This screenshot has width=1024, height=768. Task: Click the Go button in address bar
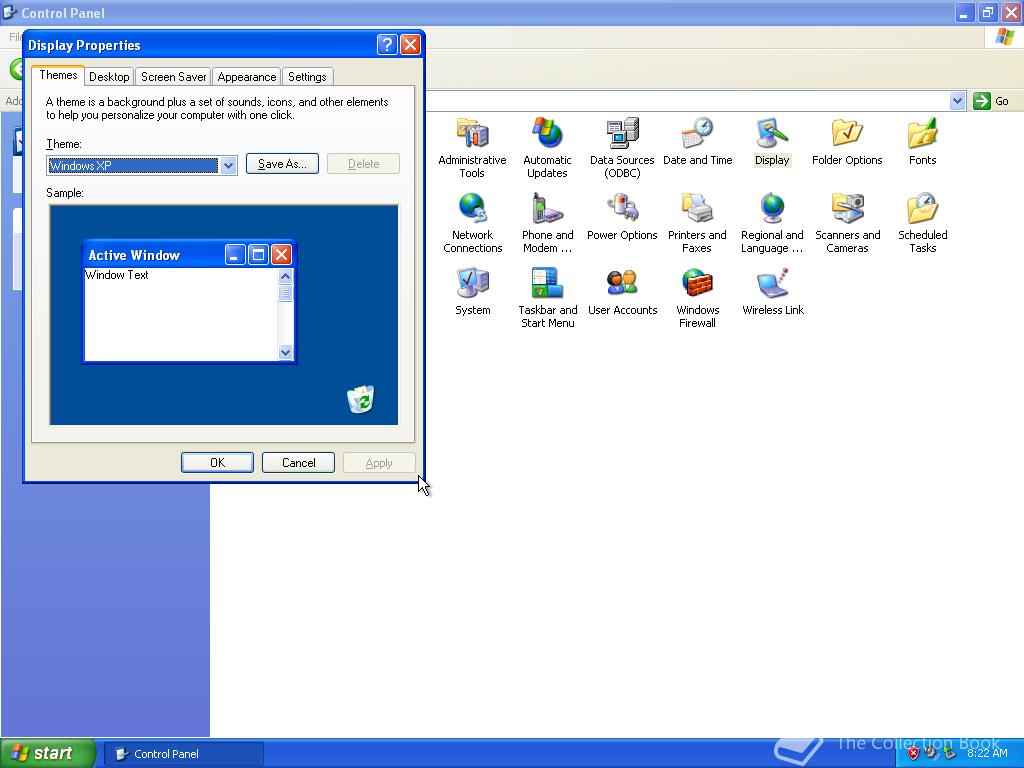[991, 101]
